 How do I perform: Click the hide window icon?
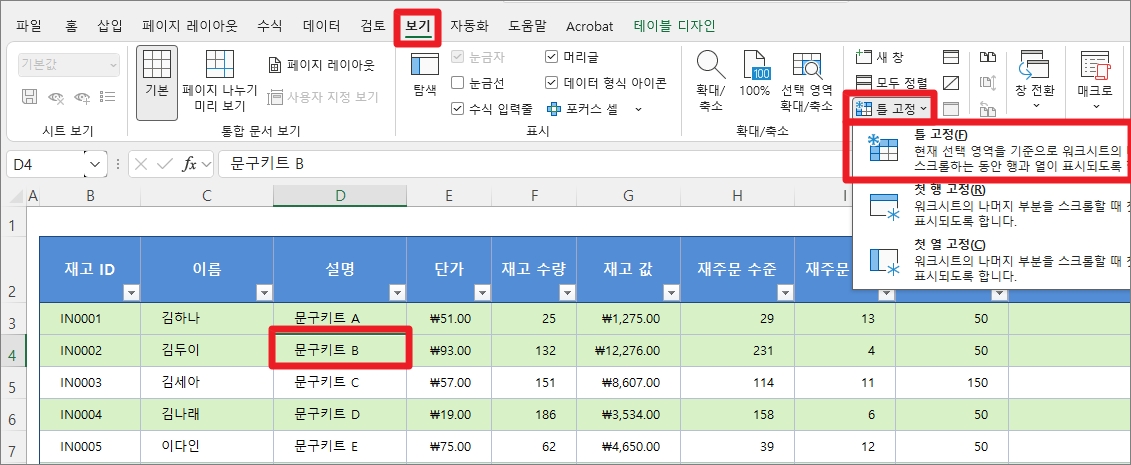(x=951, y=83)
